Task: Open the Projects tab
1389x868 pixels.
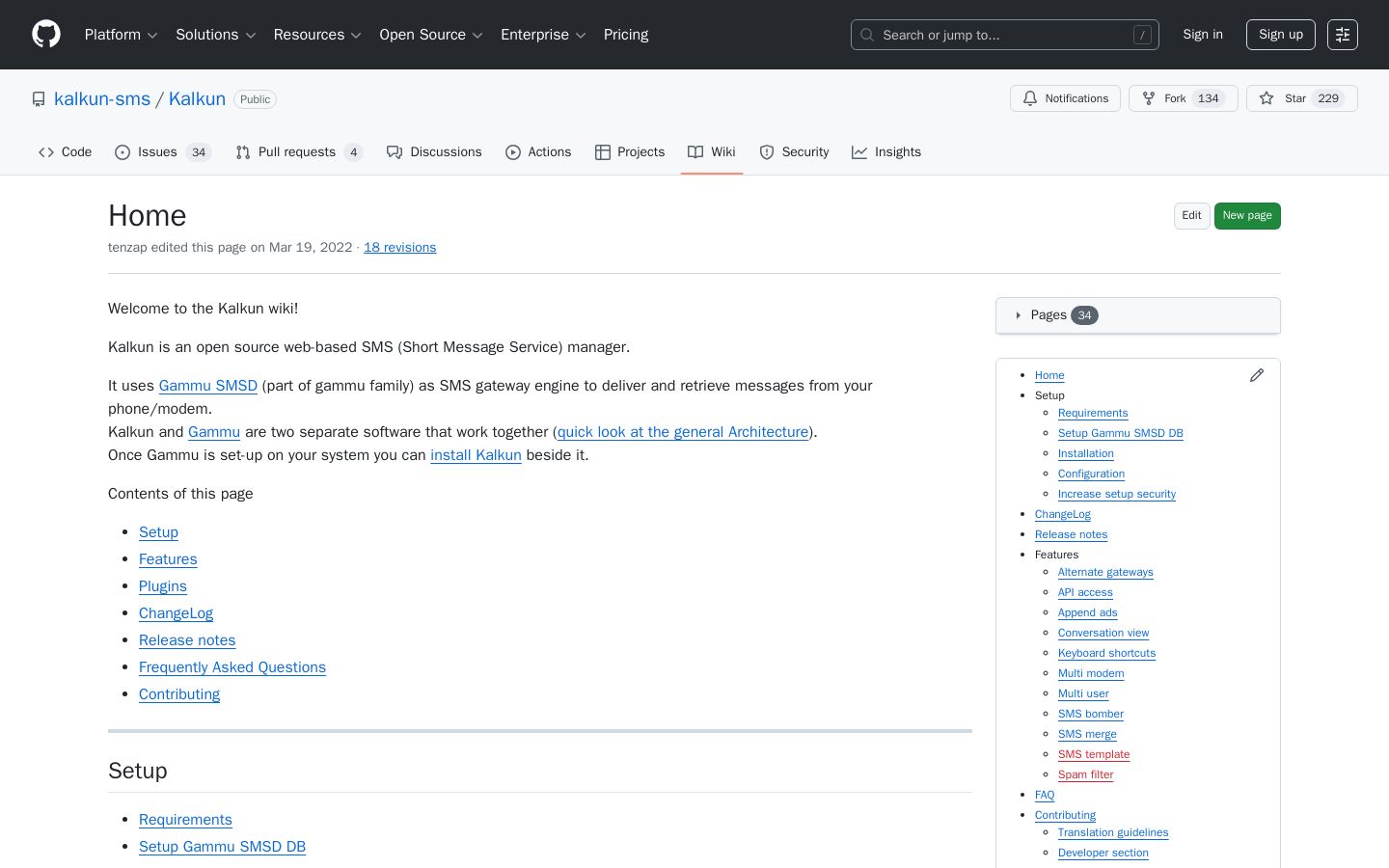Action: tap(630, 152)
